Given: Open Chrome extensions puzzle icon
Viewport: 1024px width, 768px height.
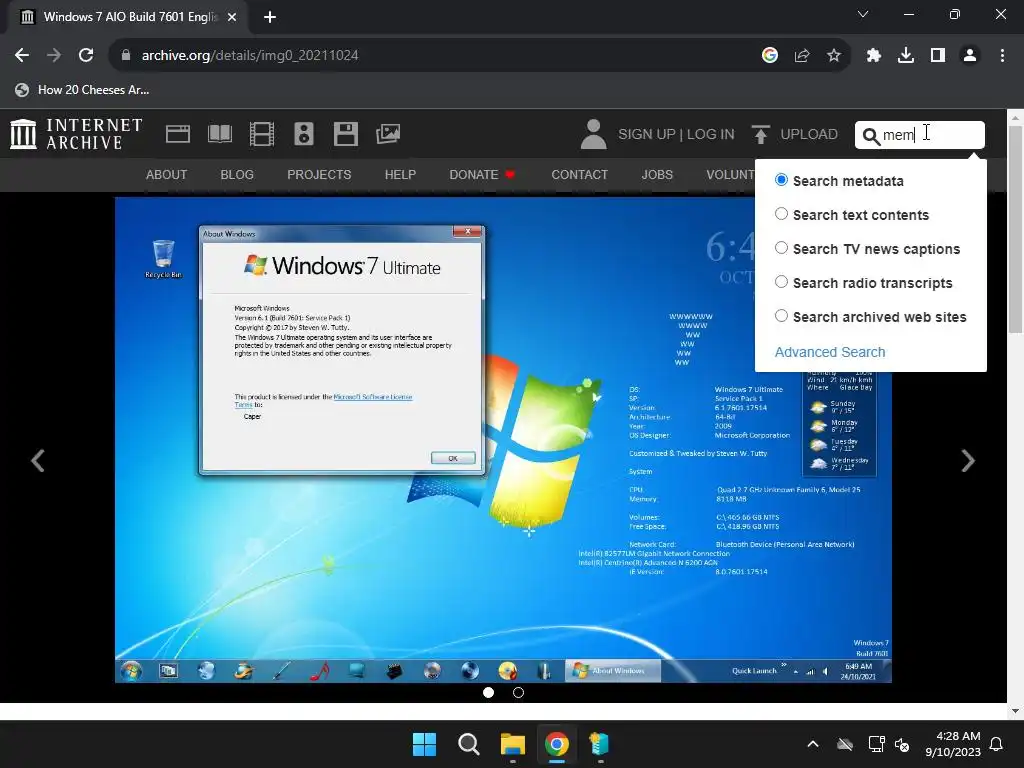Looking at the screenshot, I should pos(874,56).
